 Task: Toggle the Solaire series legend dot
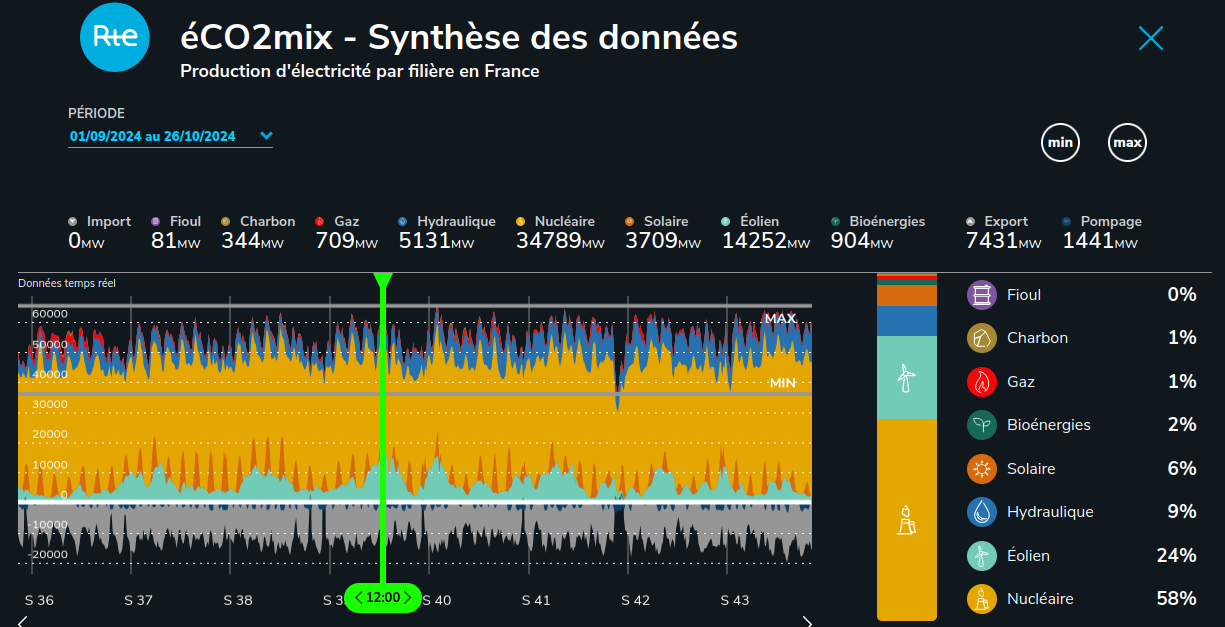tap(629, 221)
